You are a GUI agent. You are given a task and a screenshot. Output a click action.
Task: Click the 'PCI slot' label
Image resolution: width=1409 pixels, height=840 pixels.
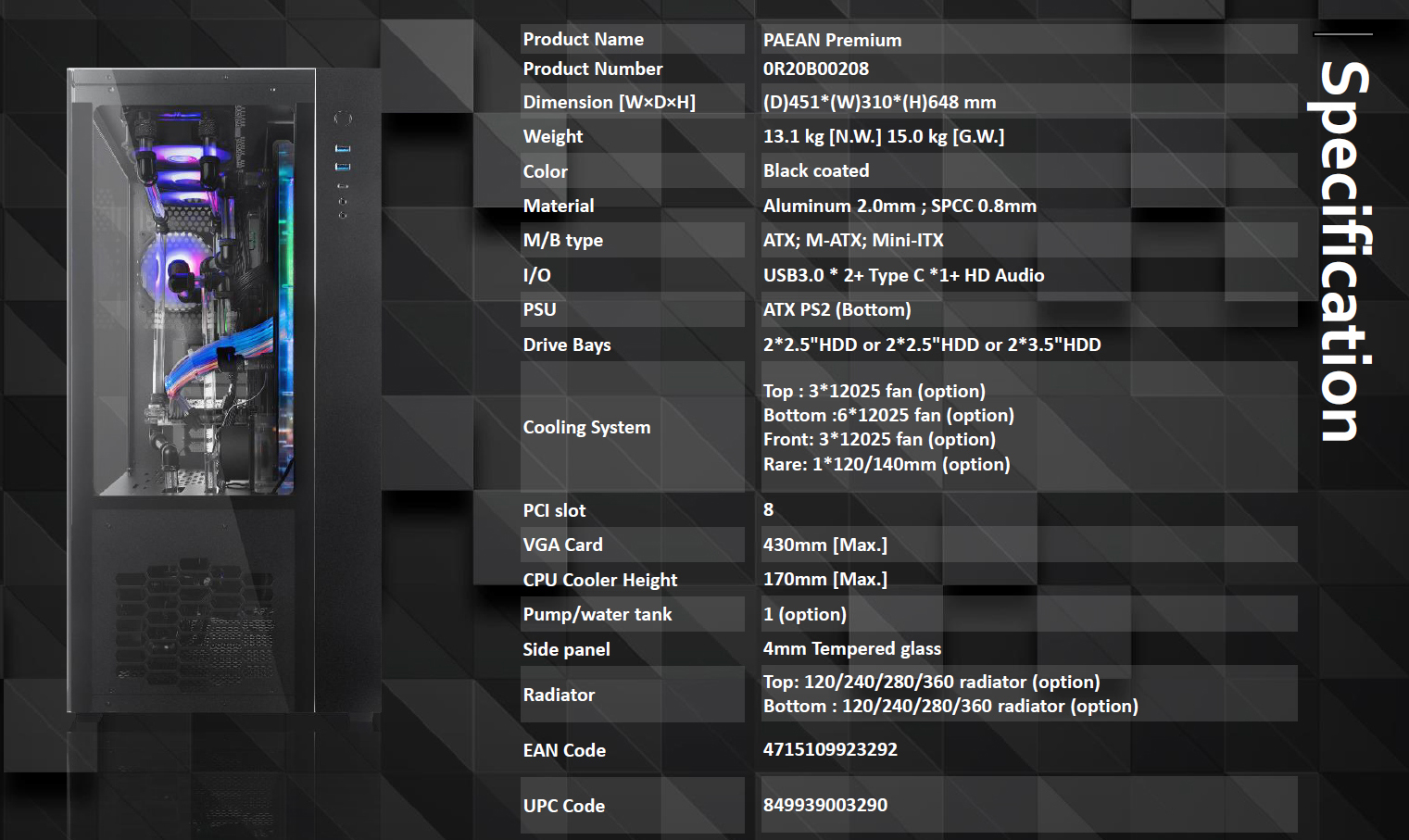[554, 510]
